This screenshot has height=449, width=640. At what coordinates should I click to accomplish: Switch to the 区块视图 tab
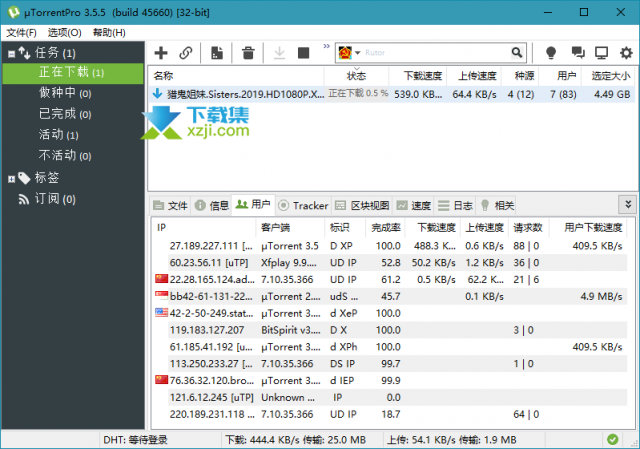pyautogui.click(x=362, y=205)
